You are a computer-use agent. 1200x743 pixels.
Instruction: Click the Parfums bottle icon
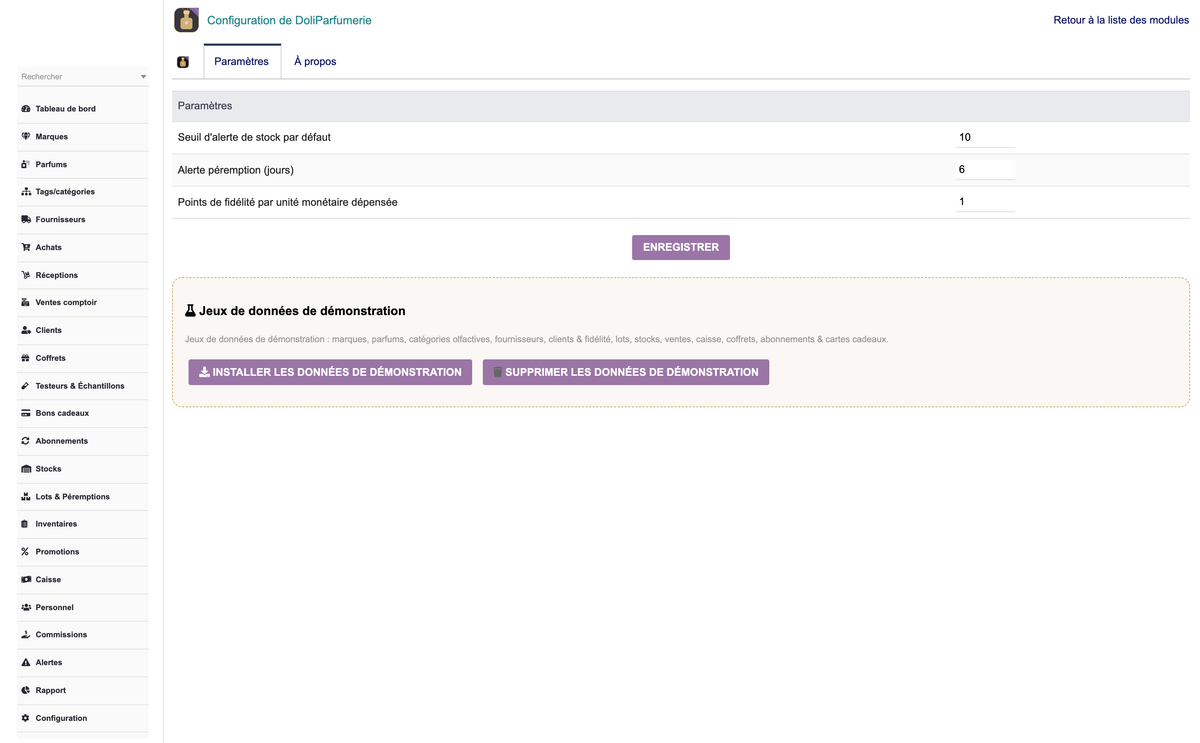[25, 164]
